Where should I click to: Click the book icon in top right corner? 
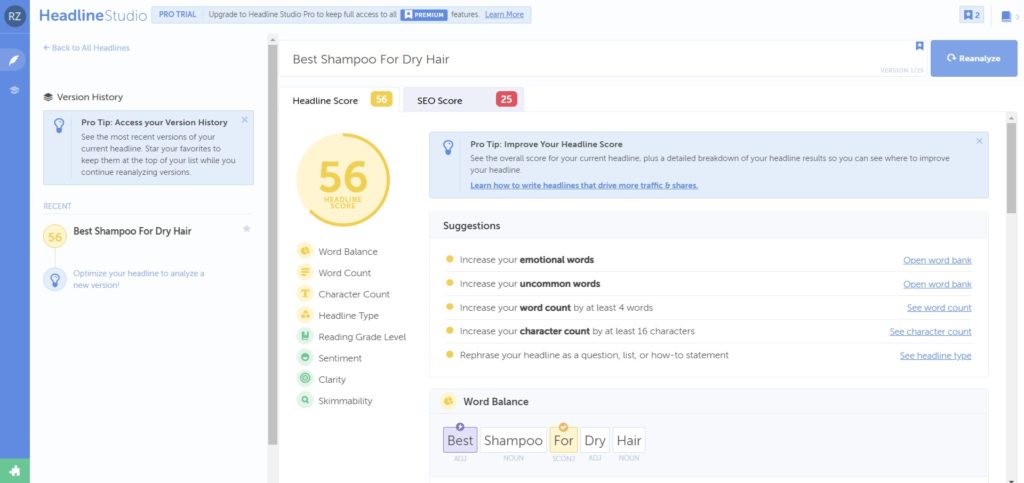1005,15
